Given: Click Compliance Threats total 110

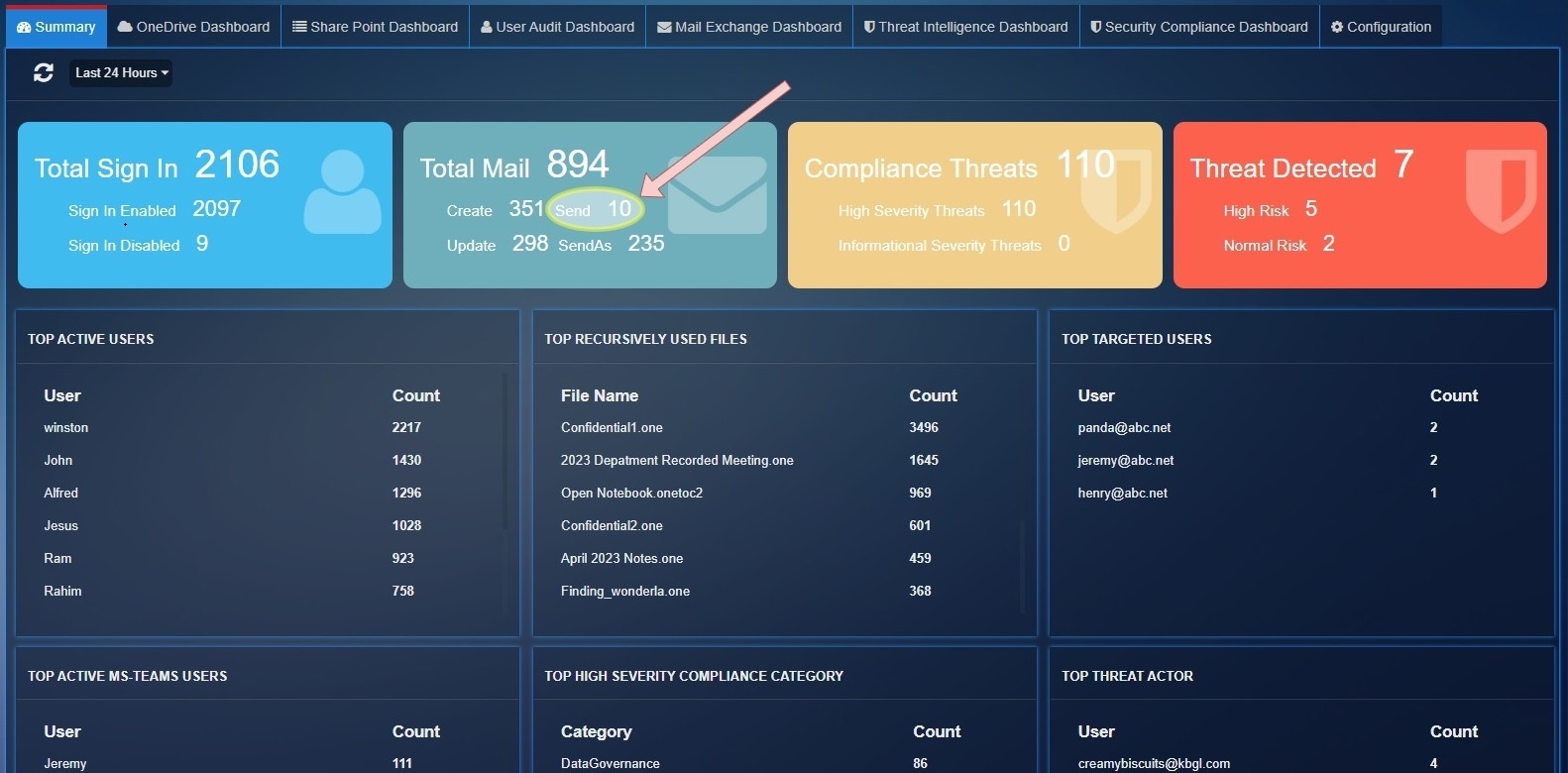Looking at the screenshot, I should pos(1086,165).
